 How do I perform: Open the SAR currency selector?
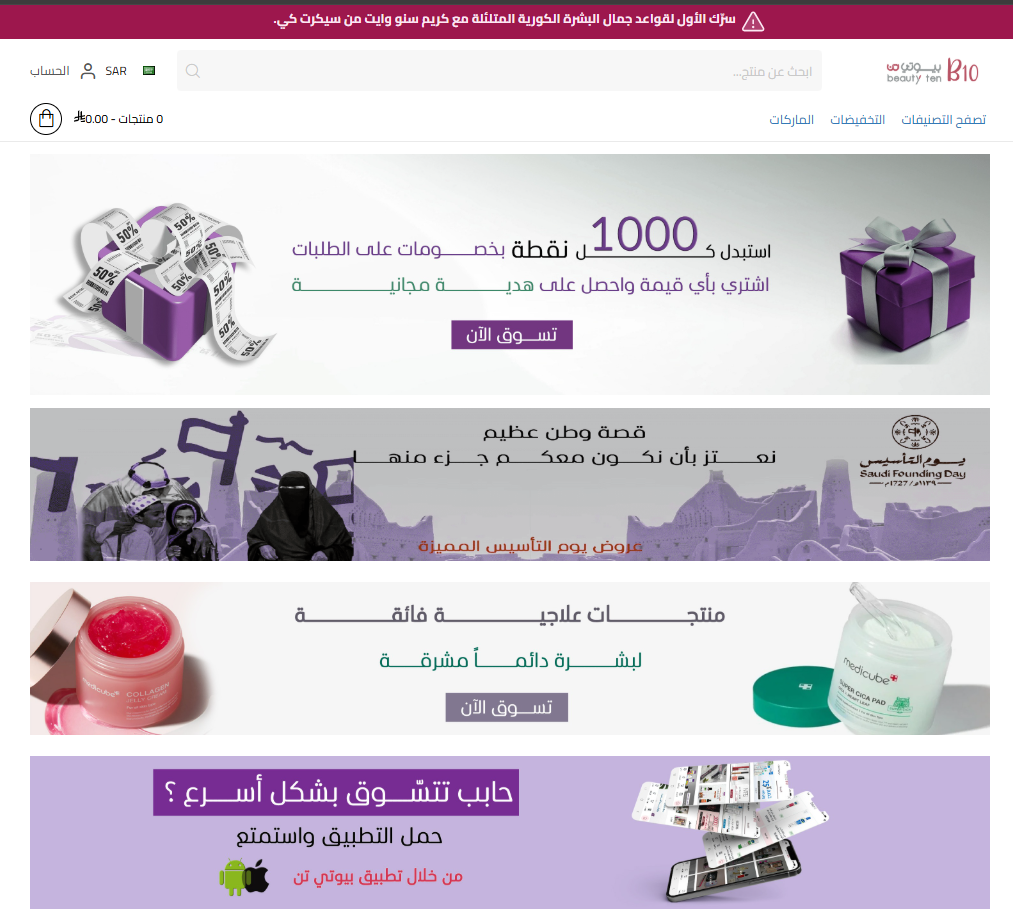(116, 71)
